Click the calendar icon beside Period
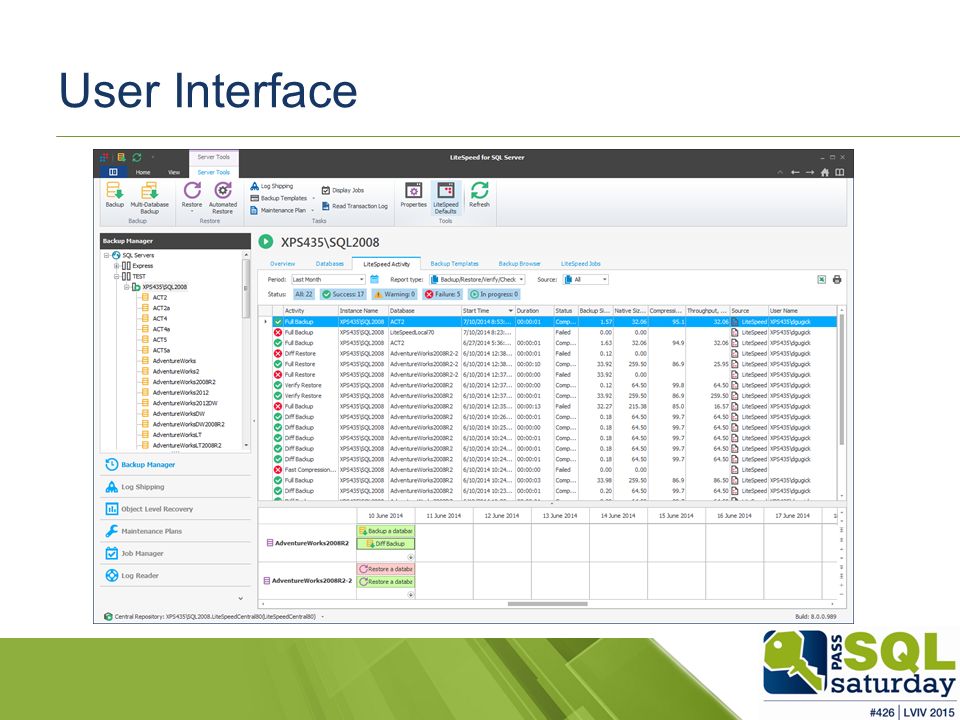Screen dimensions: 960x720 (x=374, y=280)
